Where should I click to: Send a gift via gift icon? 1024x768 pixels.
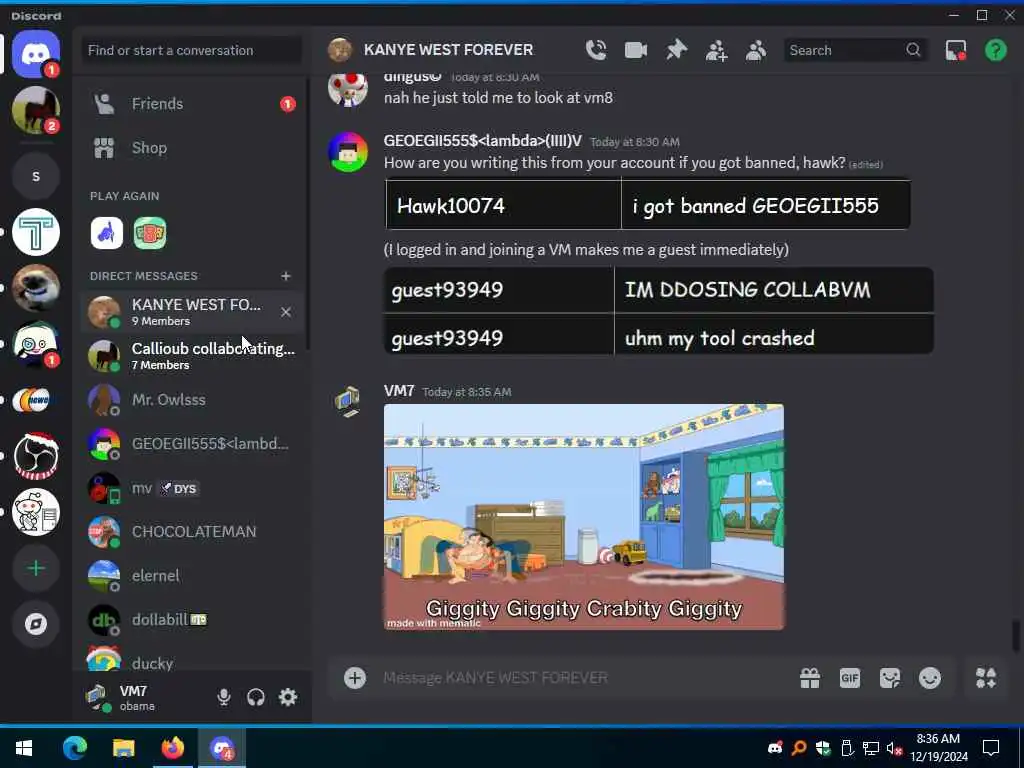point(810,678)
